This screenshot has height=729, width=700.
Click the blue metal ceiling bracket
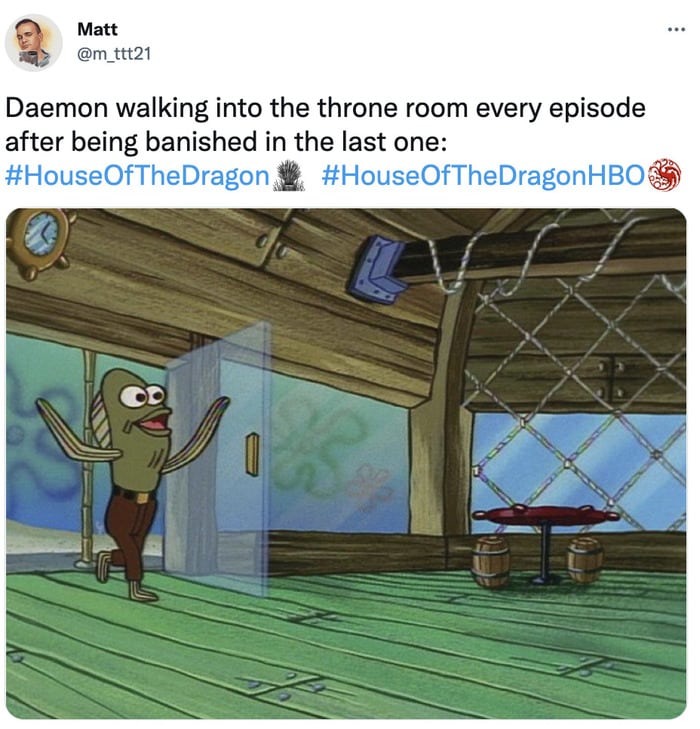(x=376, y=270)
